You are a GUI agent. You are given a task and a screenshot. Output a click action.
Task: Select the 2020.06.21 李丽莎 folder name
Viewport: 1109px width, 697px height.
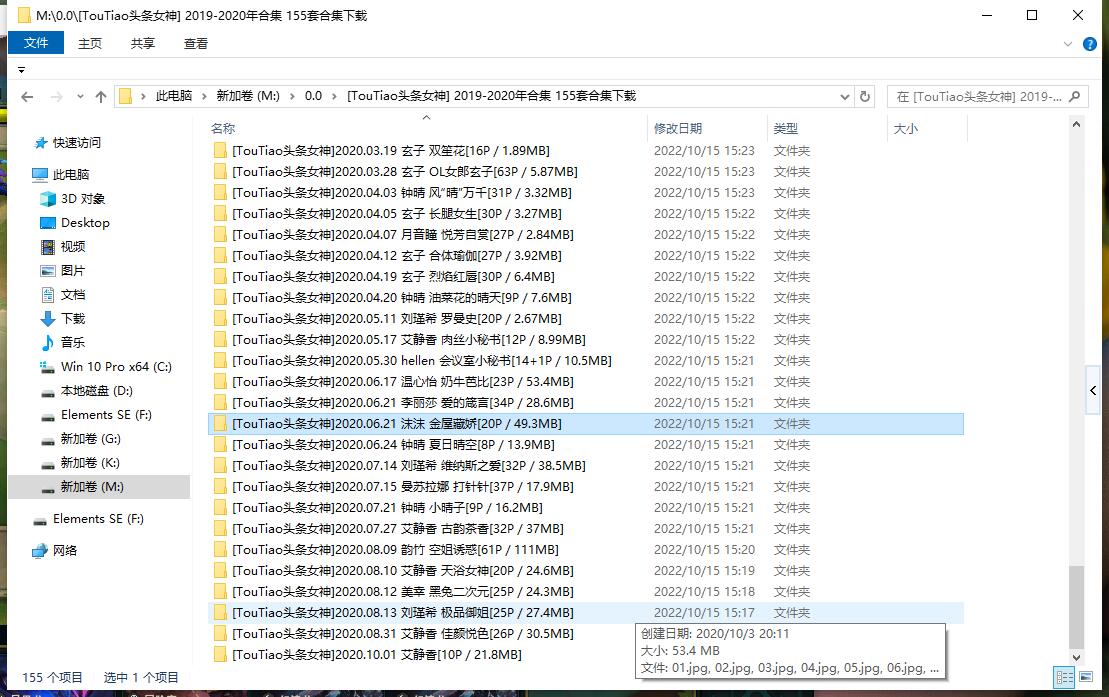pos(402,403)
